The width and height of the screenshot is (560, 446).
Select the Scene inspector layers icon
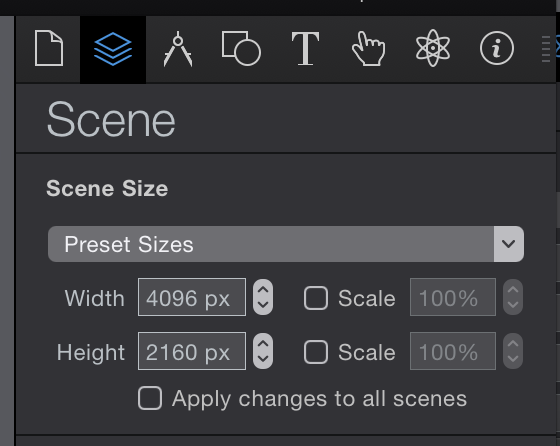(x=113, y=49)
